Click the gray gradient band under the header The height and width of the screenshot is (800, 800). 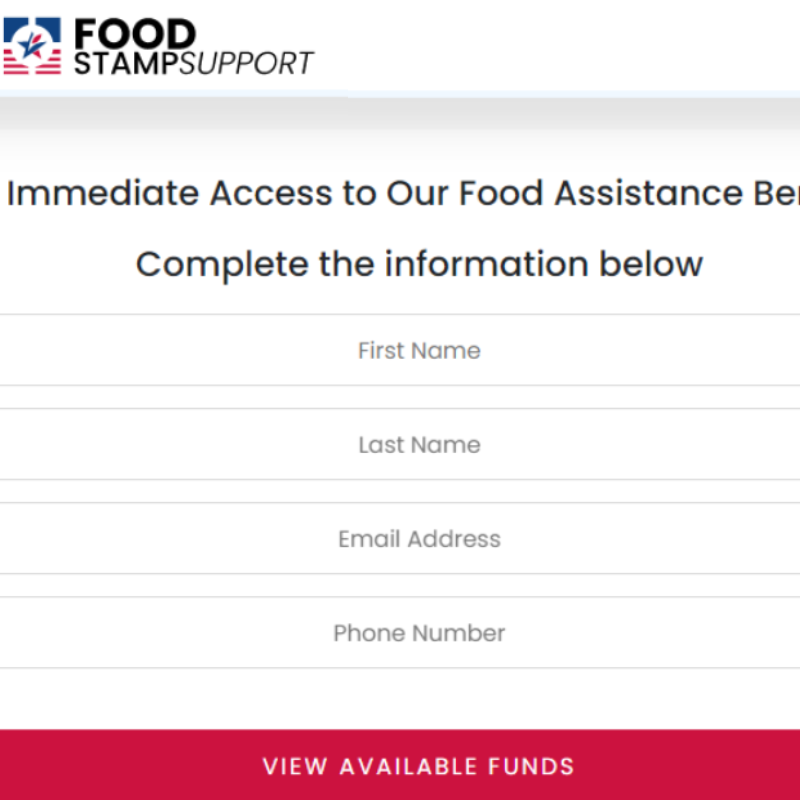(400, 113)
